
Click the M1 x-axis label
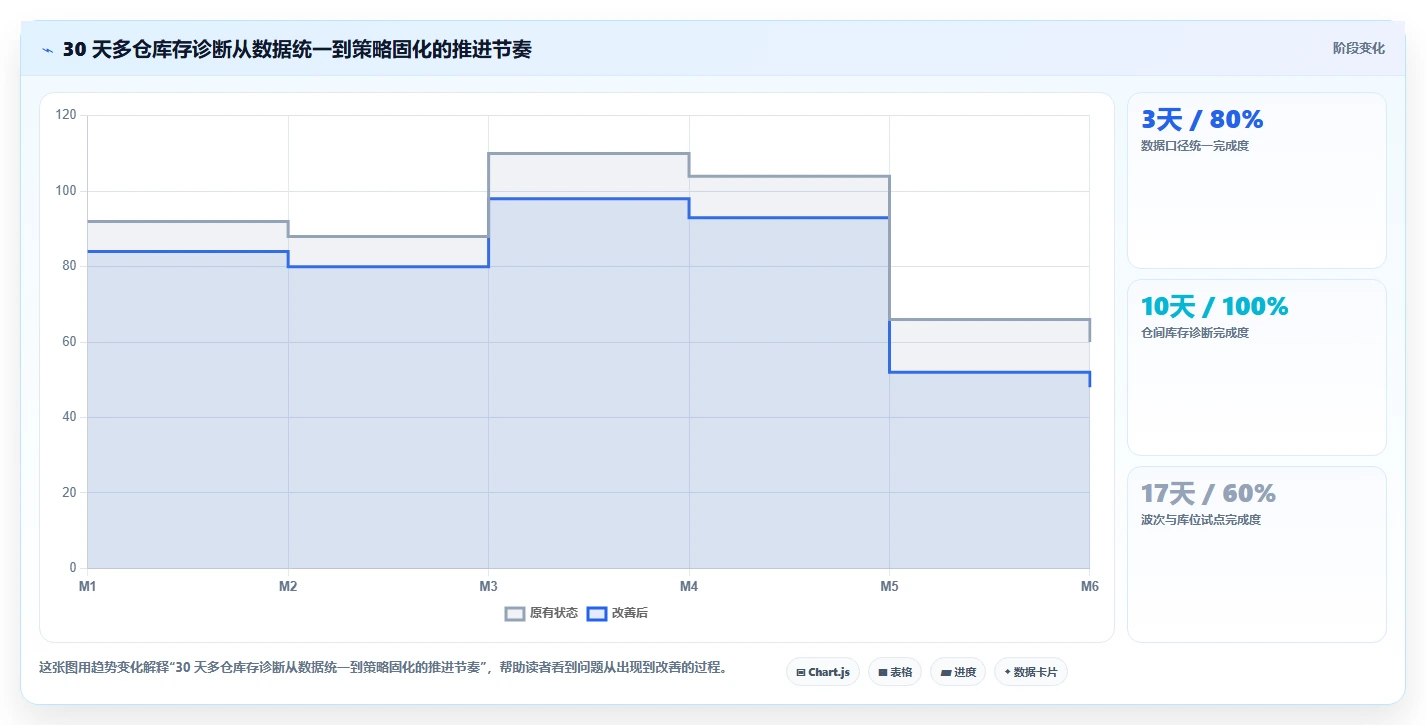point(88,587)
